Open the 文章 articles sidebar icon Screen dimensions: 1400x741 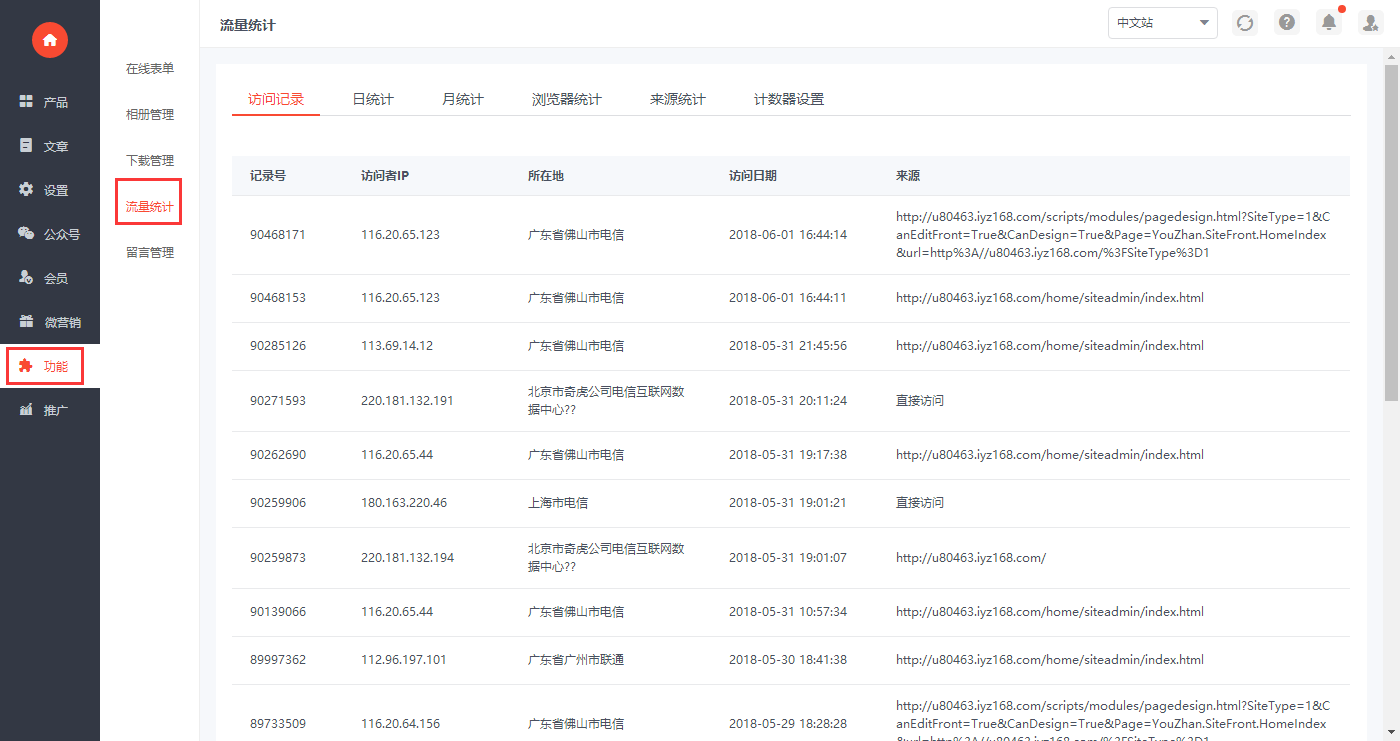click(26, 145)
